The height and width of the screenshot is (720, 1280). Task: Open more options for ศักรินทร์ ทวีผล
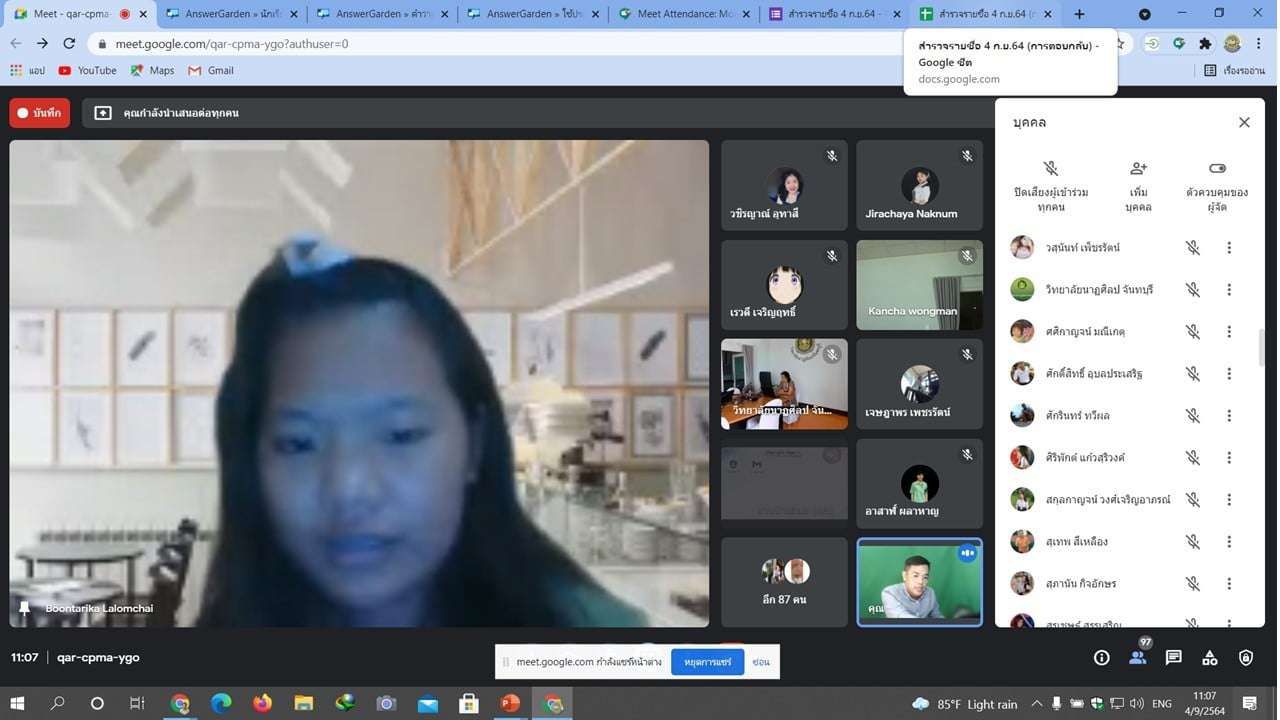click(1229, 416)
